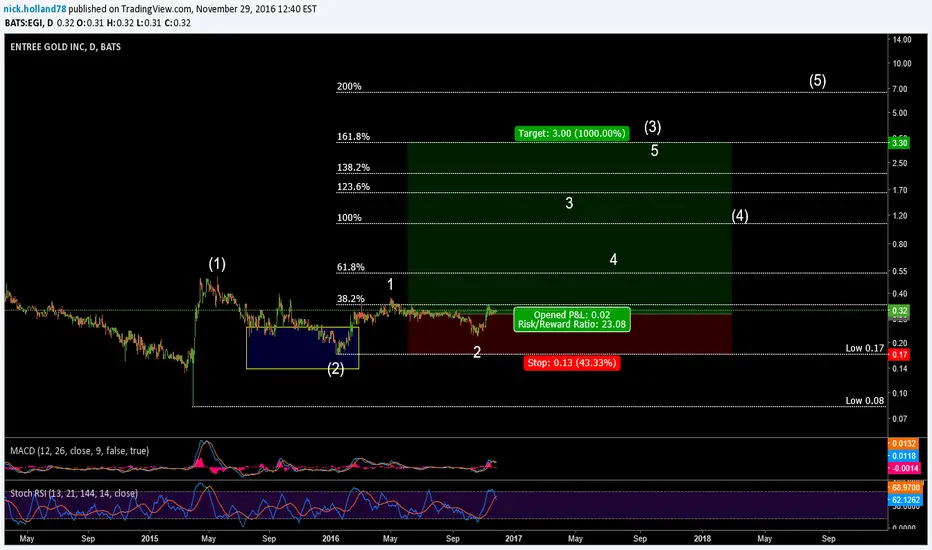Screen dimensions: 932x550
Task: Click the 0.0118 blue MACD value tag
Action: (903, 456)
